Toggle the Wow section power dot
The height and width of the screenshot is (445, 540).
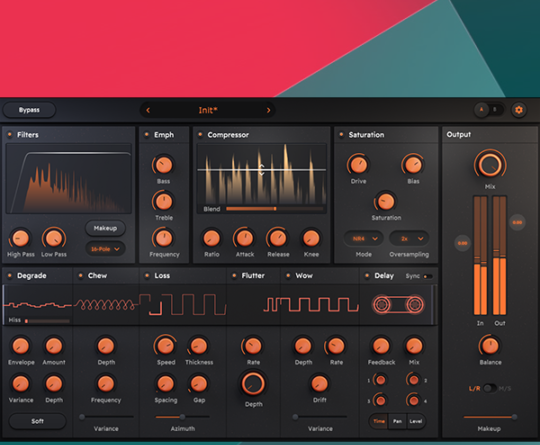pyautogui.click(x=288, y=276)
